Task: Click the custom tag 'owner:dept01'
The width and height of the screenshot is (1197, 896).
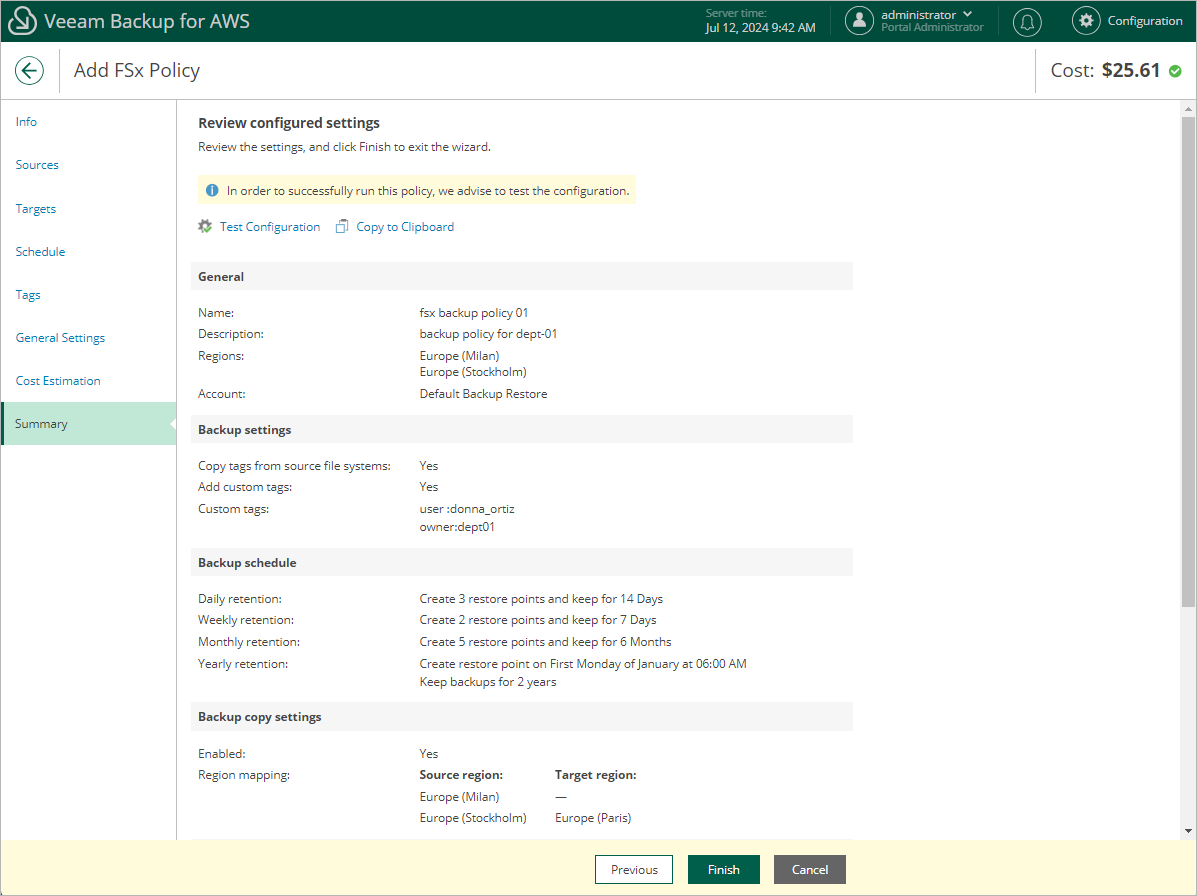Action: (x=457, y=527)
